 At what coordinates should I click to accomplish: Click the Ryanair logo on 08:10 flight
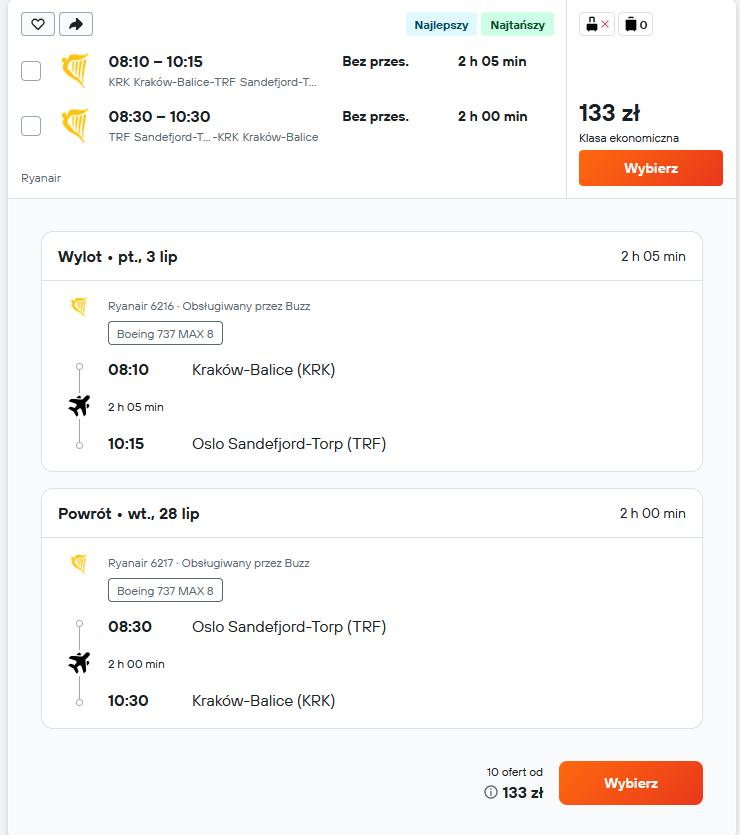pos(75,70)
